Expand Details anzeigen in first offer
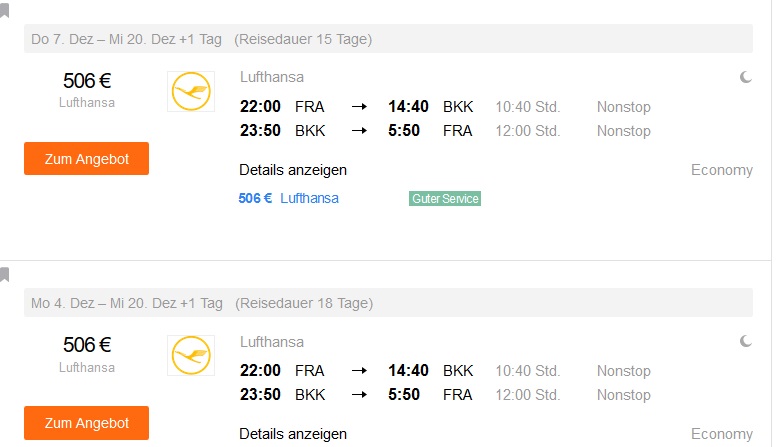This screenshot has height=447, width=778. [293, 170]
